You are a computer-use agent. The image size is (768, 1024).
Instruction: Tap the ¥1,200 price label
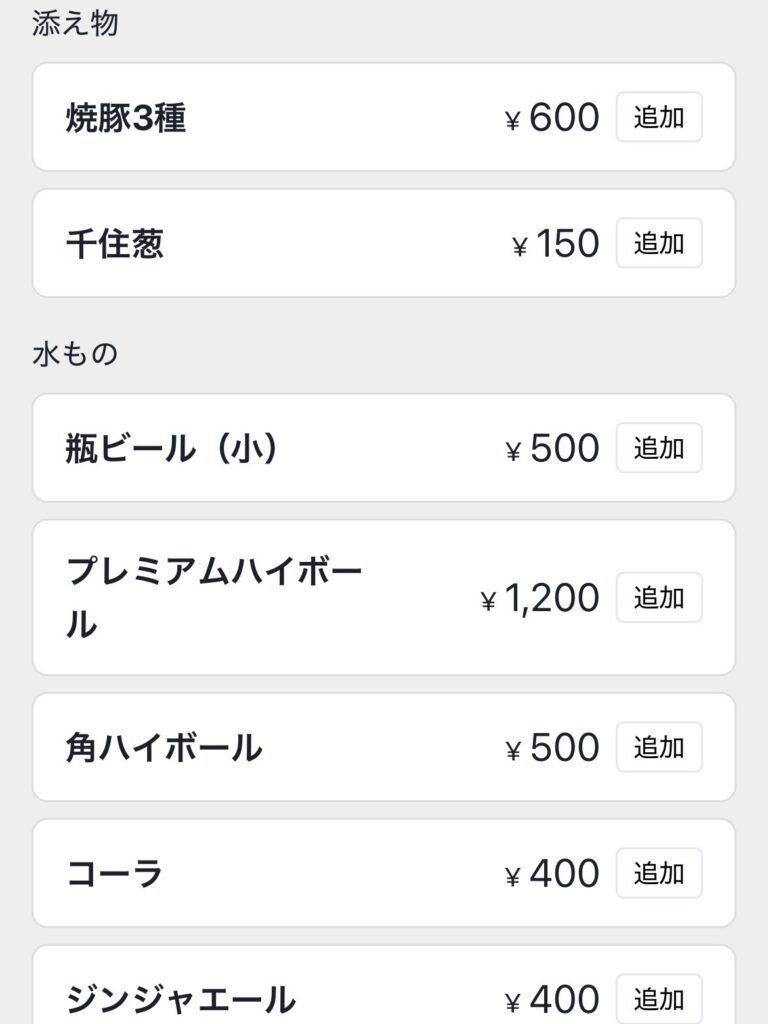coord(540,598)
